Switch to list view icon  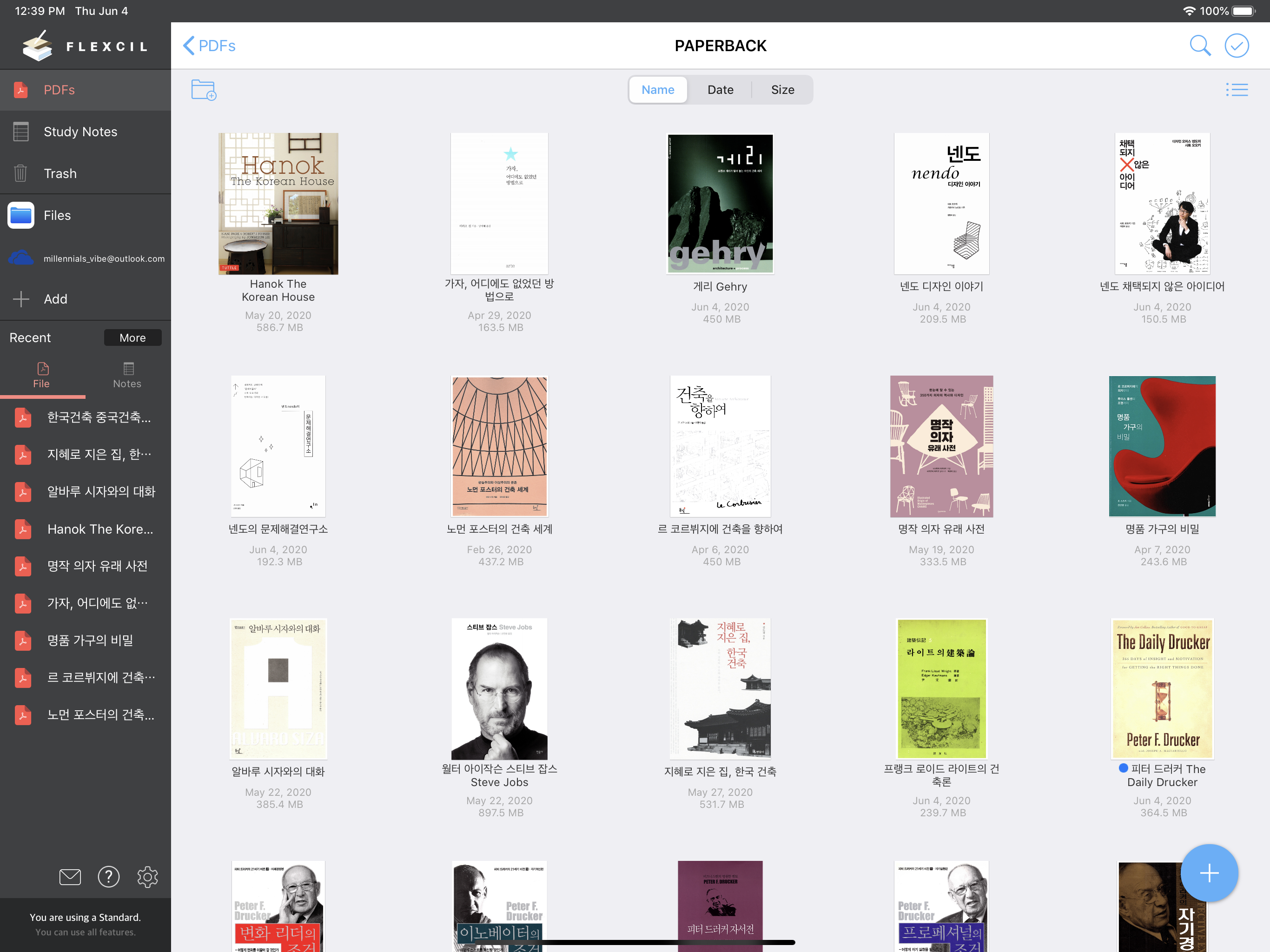pos(1237,90)
